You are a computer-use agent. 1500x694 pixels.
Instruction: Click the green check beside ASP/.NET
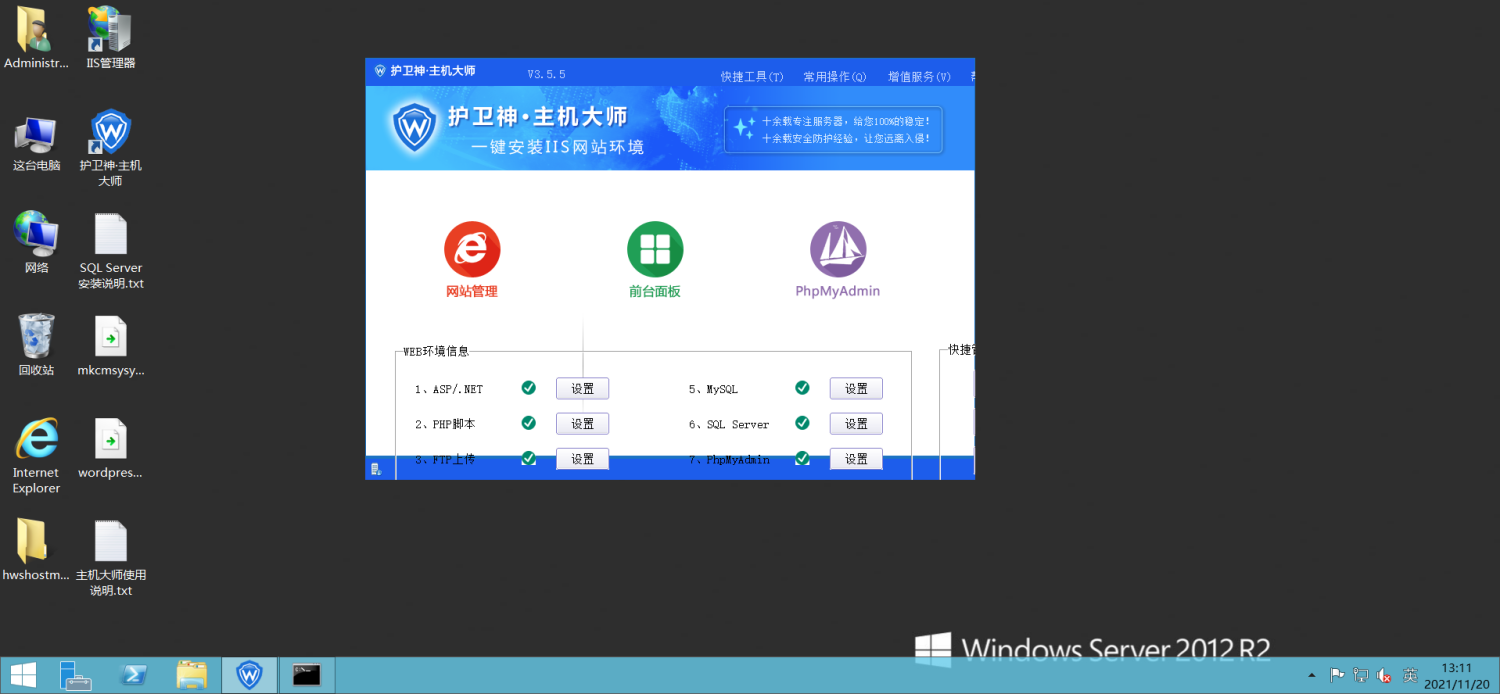click(528, 388)
